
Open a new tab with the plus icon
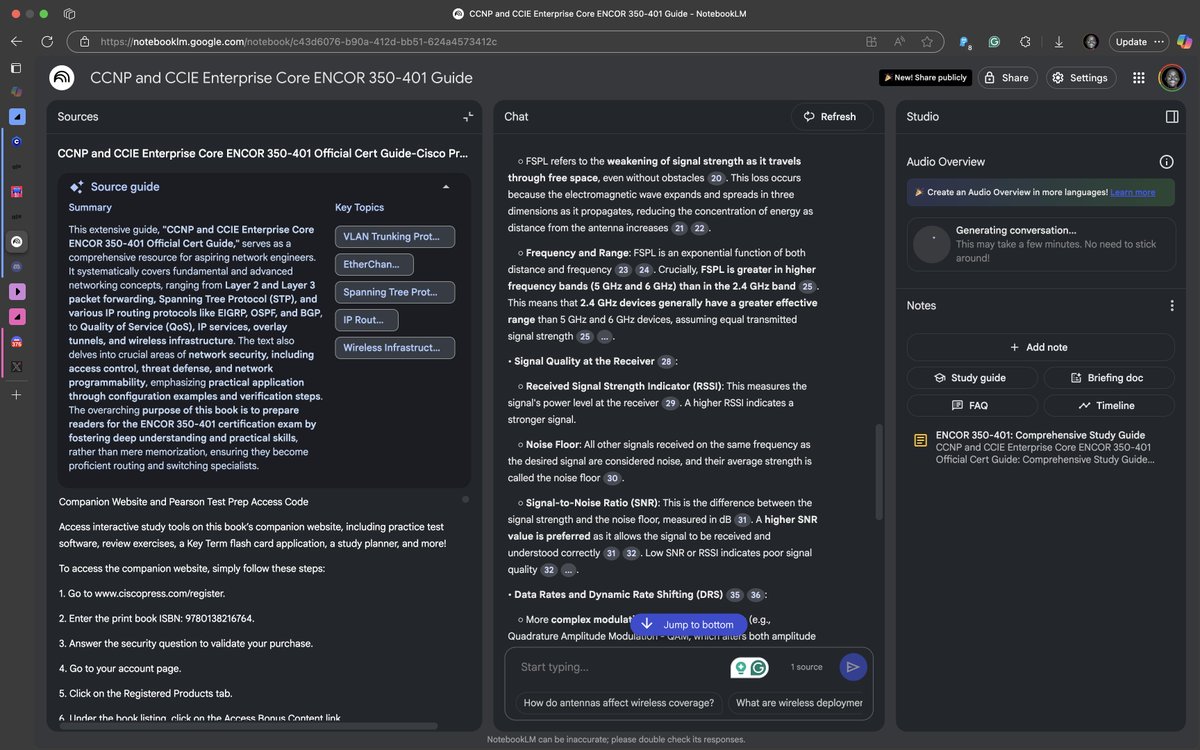point(16,395)
